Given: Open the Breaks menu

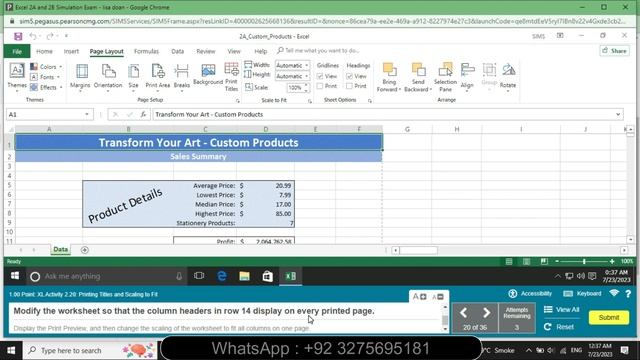Looking at the screenshot, I should tap(182, 77).
